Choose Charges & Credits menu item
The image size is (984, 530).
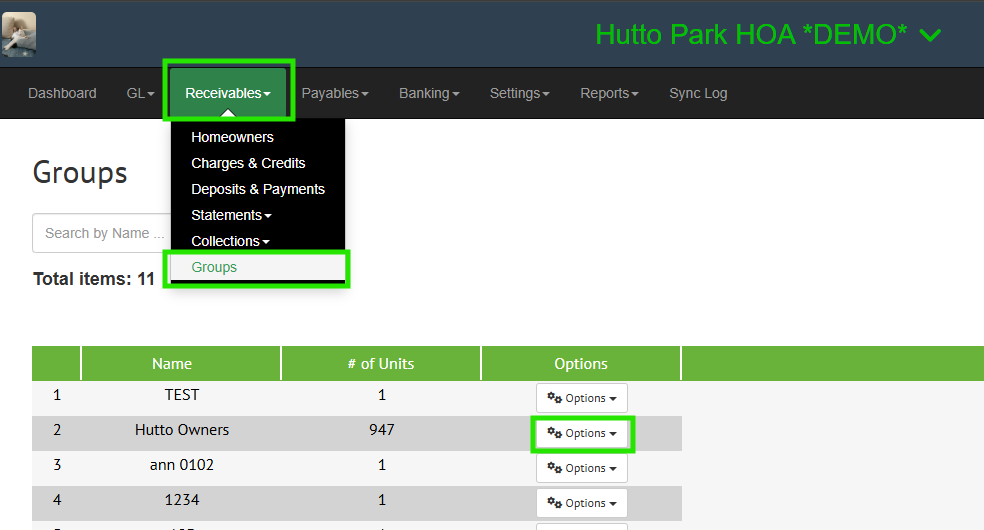[x=248, y=163]
